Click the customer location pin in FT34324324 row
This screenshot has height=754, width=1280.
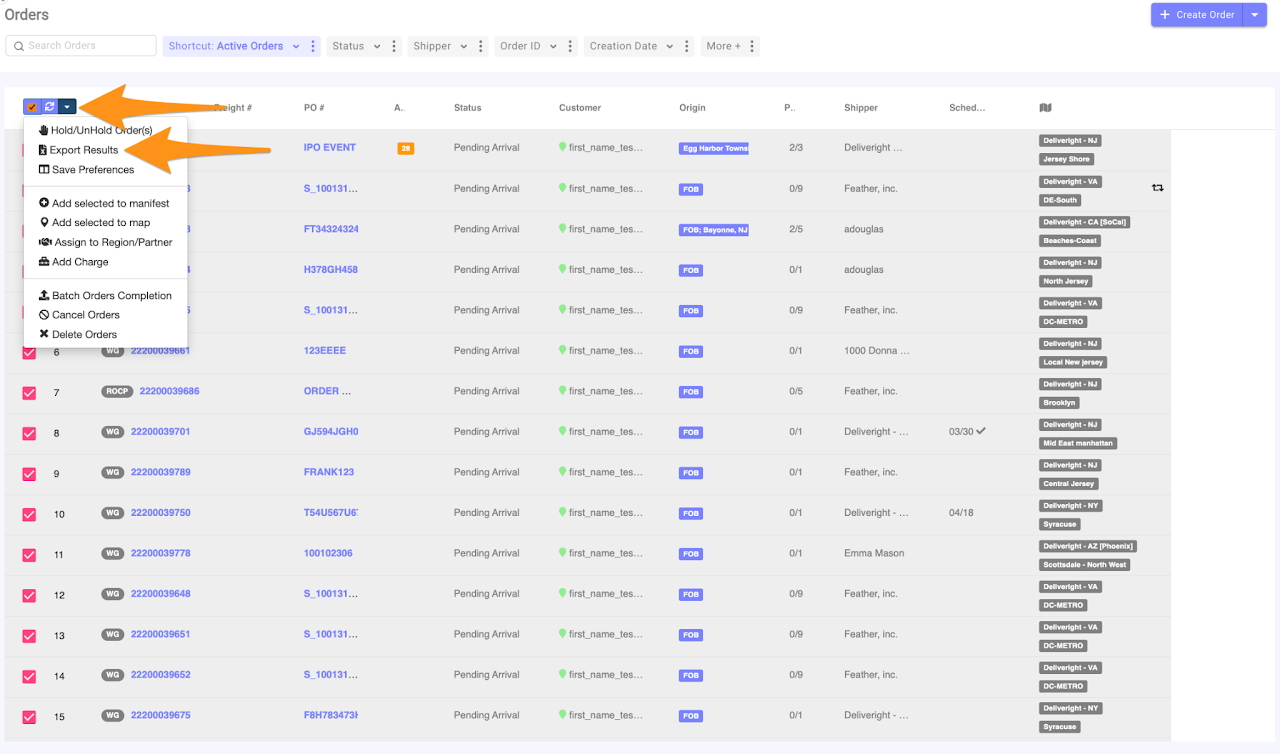click(x=562, y=229)
